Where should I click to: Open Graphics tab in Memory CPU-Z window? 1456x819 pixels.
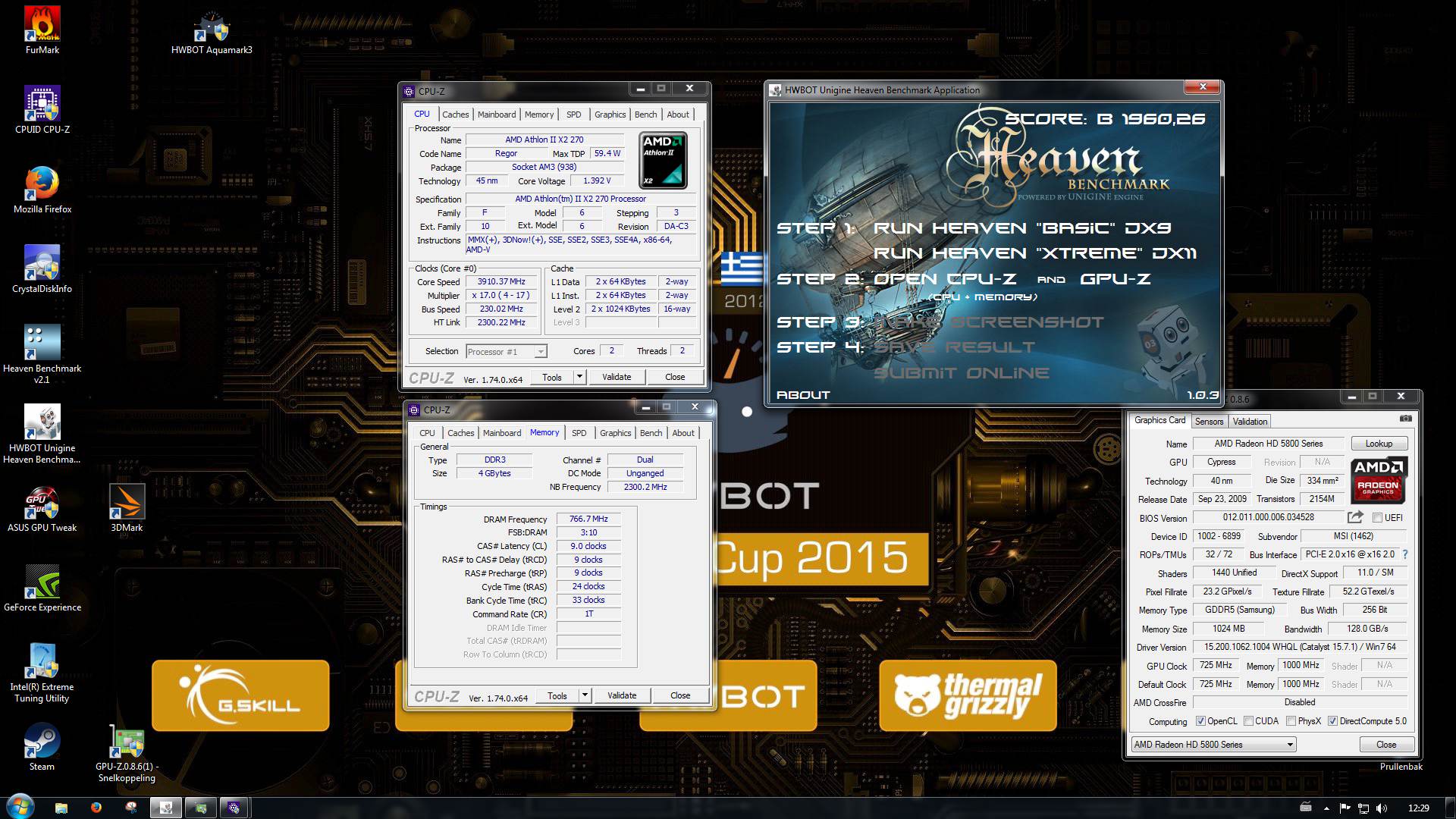[615, 433]
